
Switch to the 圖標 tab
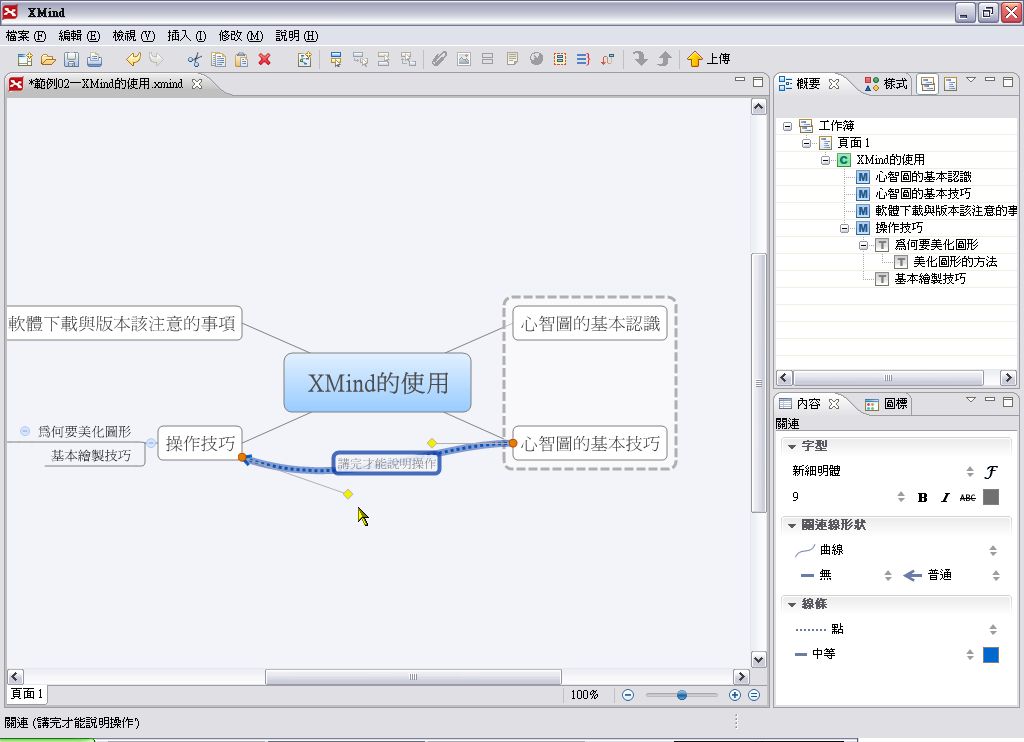(886, 404)
